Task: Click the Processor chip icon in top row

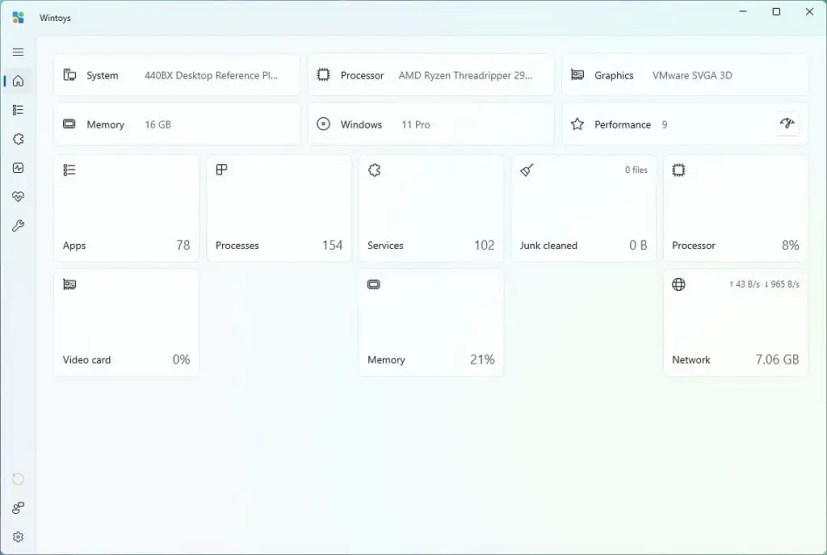Action: (323, 75)
